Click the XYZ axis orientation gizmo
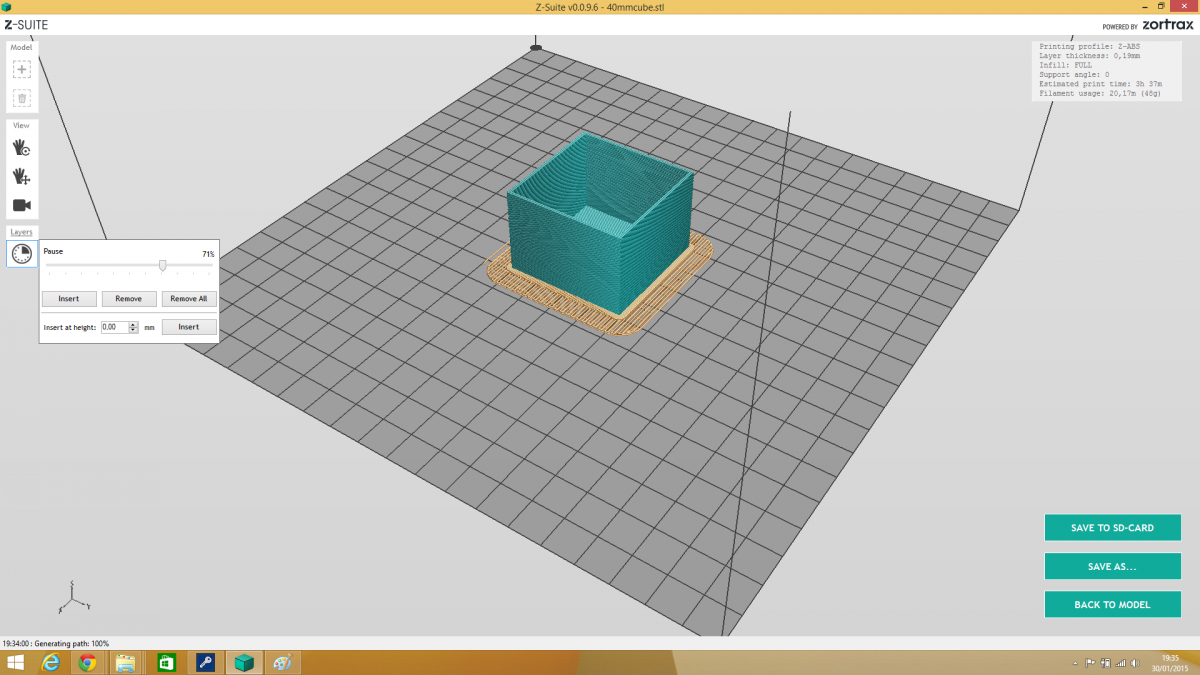 click(x=74, y=597)
